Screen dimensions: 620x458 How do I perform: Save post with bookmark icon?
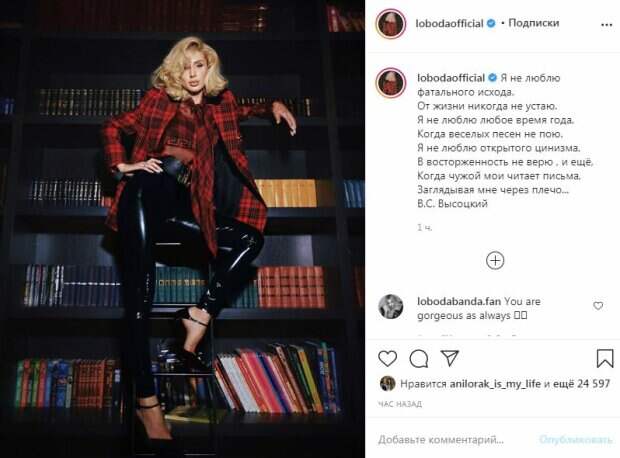605,358
